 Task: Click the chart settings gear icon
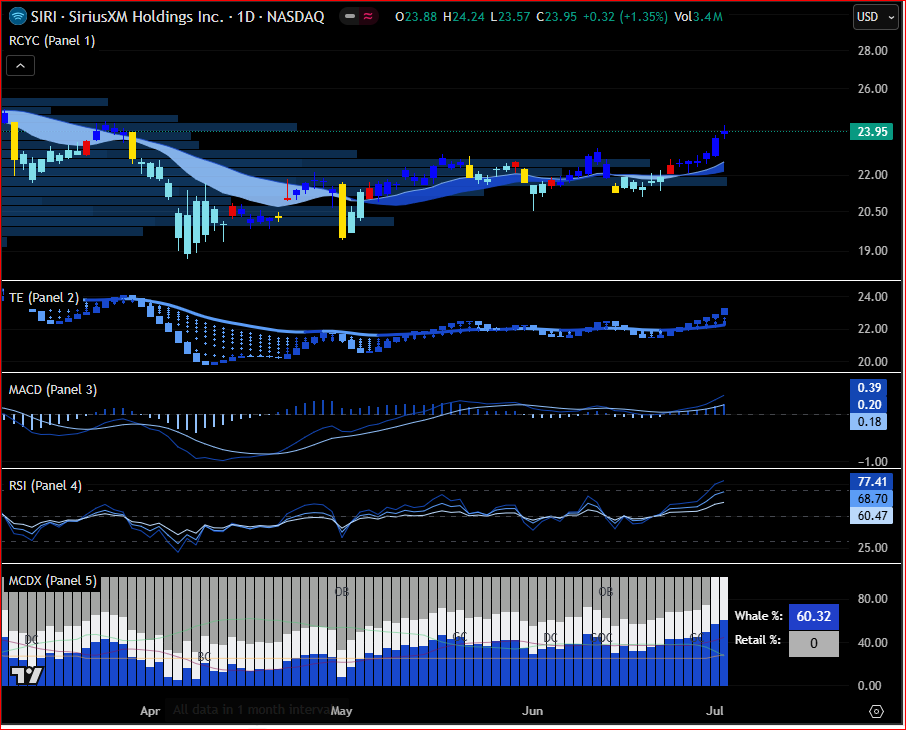(876, 711)
